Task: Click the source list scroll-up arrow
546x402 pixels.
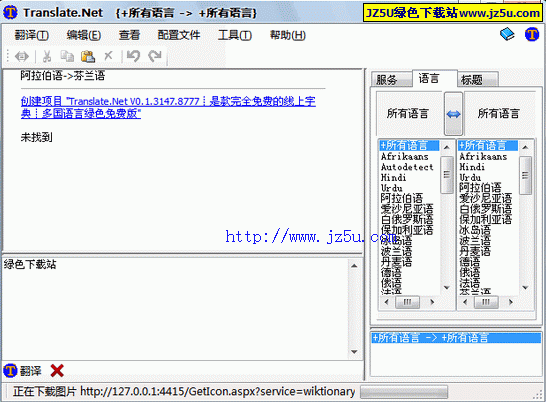Action: click(x=446, y=147)
